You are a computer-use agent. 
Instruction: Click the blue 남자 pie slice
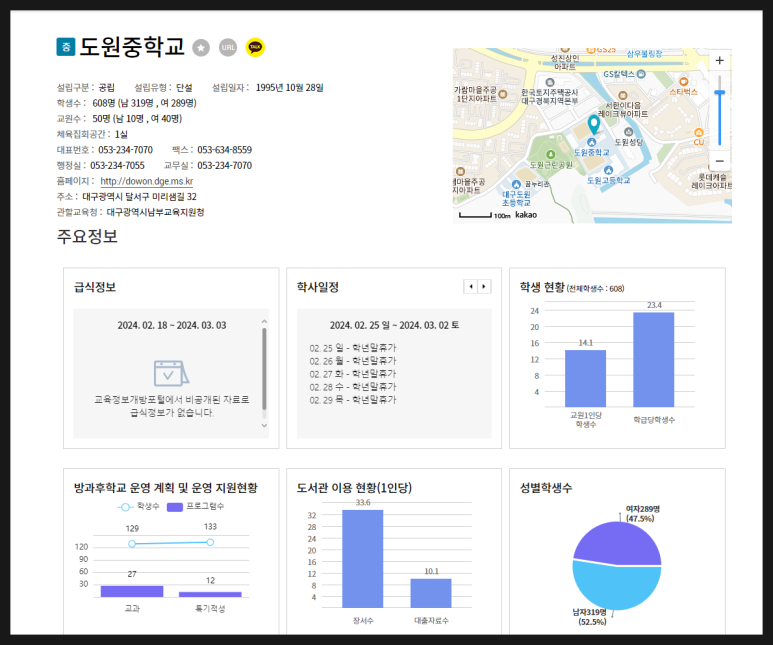tap(615, 589)
